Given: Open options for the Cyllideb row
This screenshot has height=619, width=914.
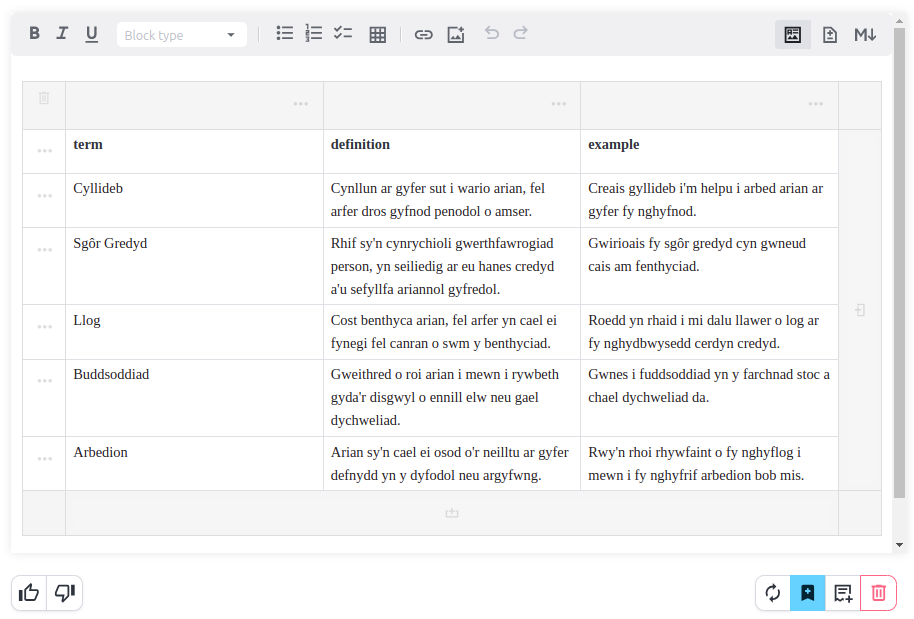Looking at the screenshot, I should [x=44, y=196].
